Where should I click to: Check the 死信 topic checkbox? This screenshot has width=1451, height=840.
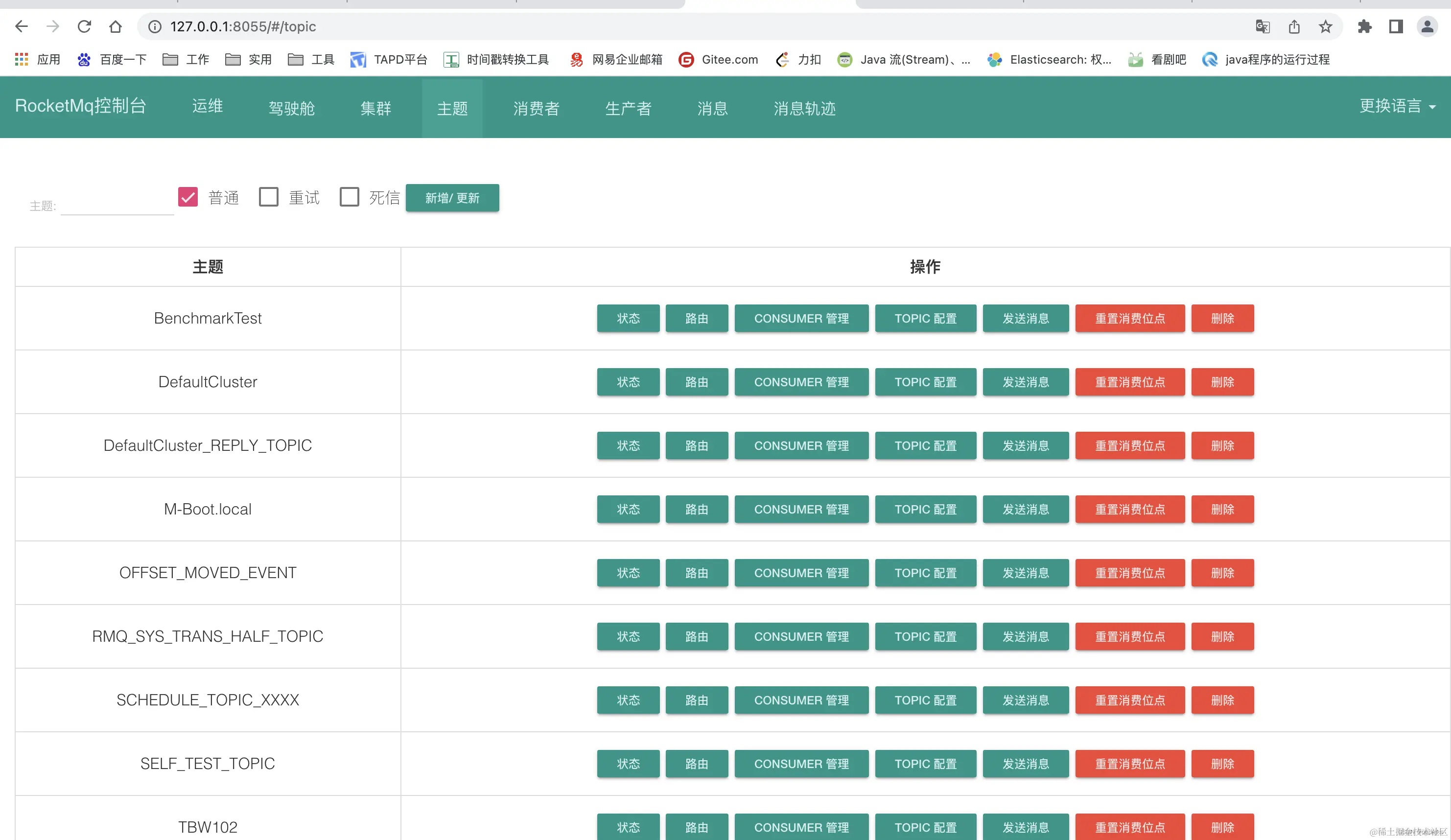(x=349, y=197)
